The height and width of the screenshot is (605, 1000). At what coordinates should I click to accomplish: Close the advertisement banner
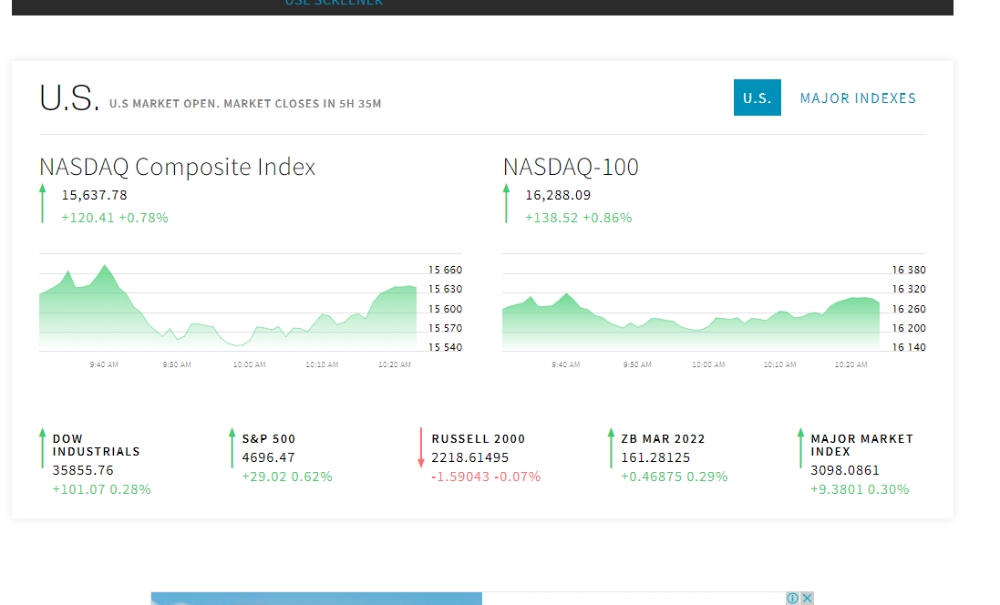tap(807, 598)
